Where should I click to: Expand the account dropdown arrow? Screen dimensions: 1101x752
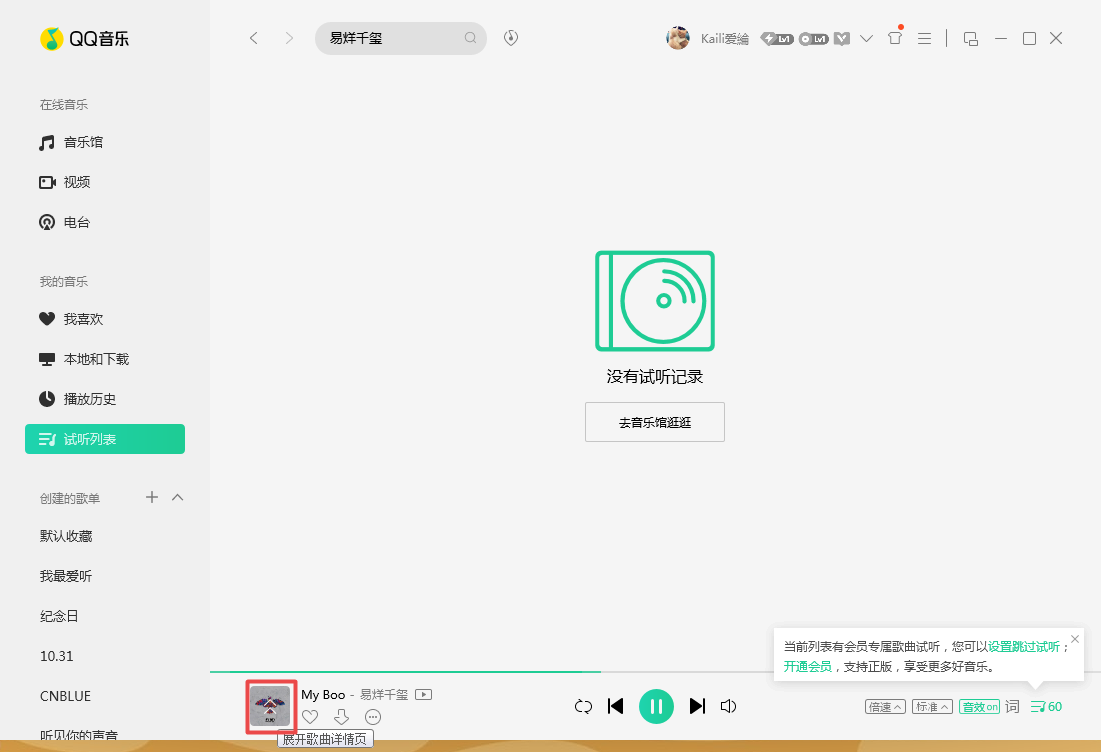(x=866, y=39)
